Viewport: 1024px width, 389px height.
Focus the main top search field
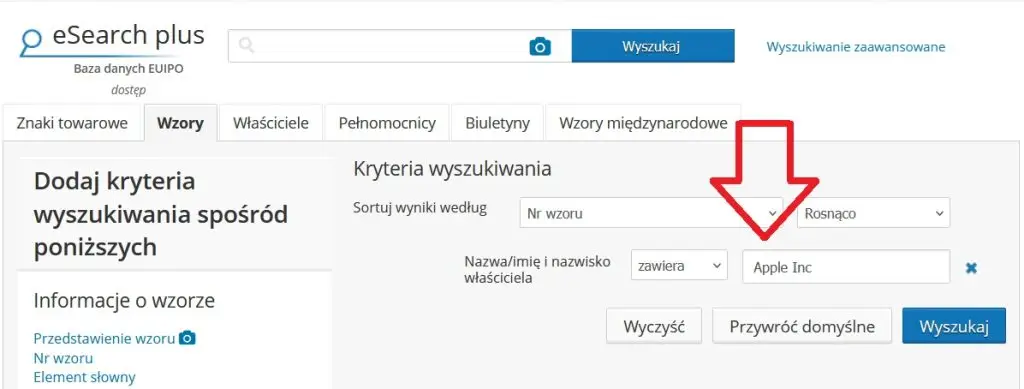pos(400,46)
